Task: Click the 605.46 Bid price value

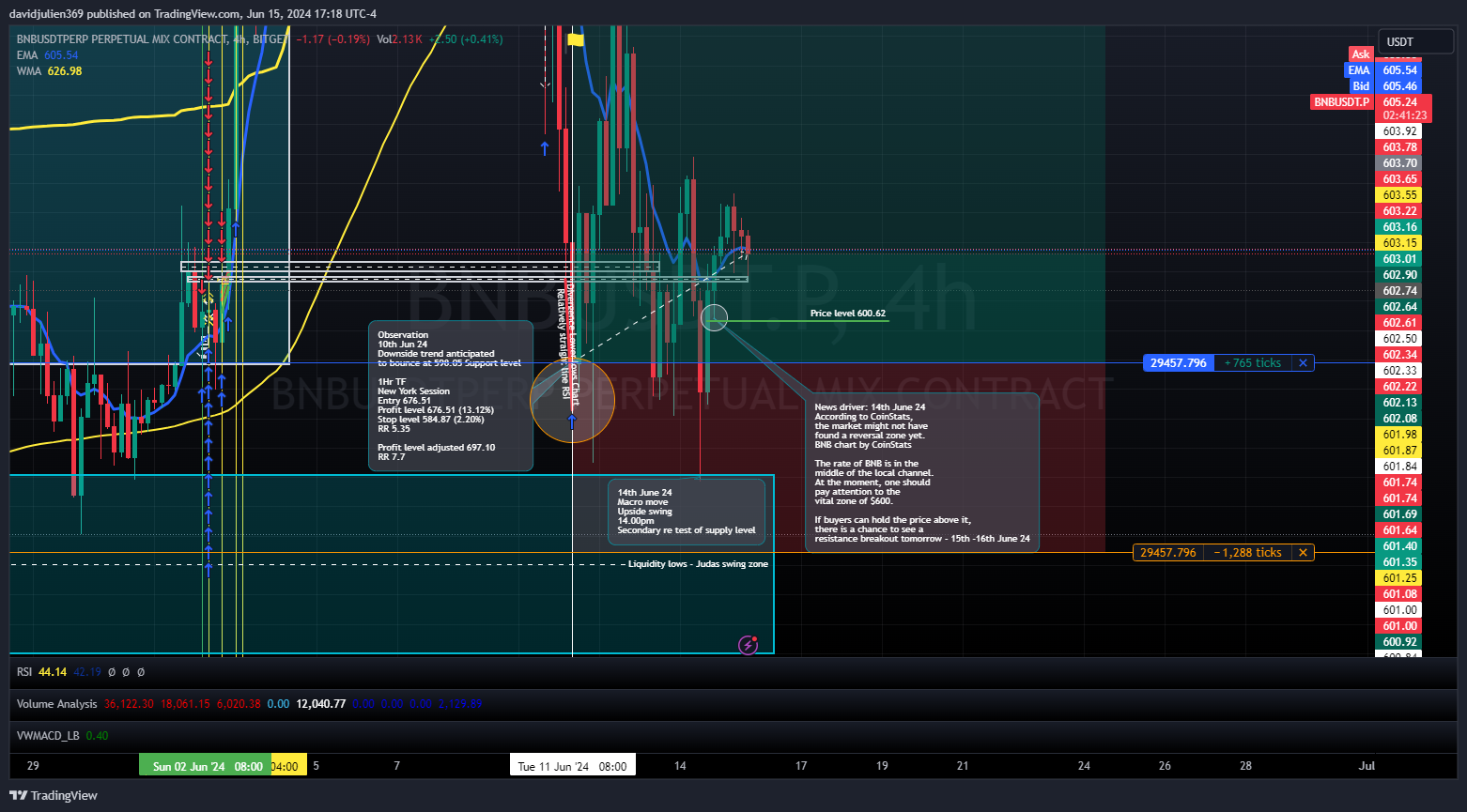Action: pyautogui.click(x=1399, y=86)
